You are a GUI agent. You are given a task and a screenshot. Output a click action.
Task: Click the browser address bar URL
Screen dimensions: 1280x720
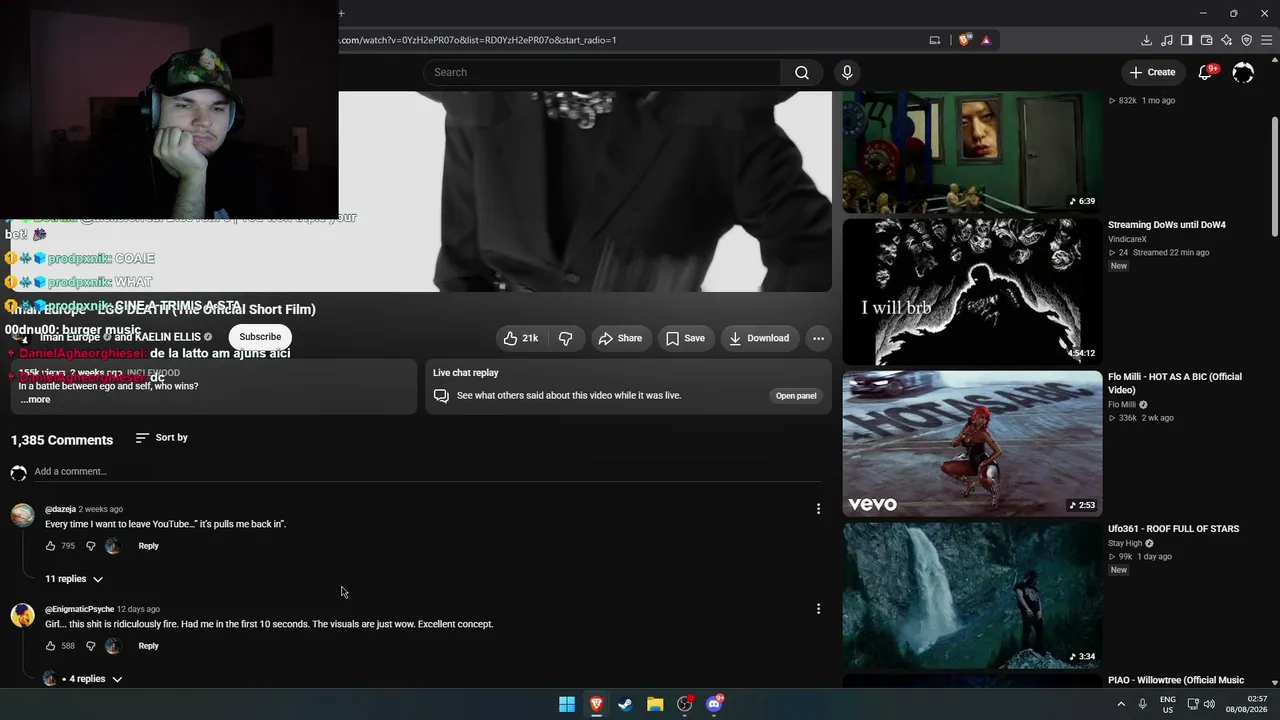tap(478, 40)
